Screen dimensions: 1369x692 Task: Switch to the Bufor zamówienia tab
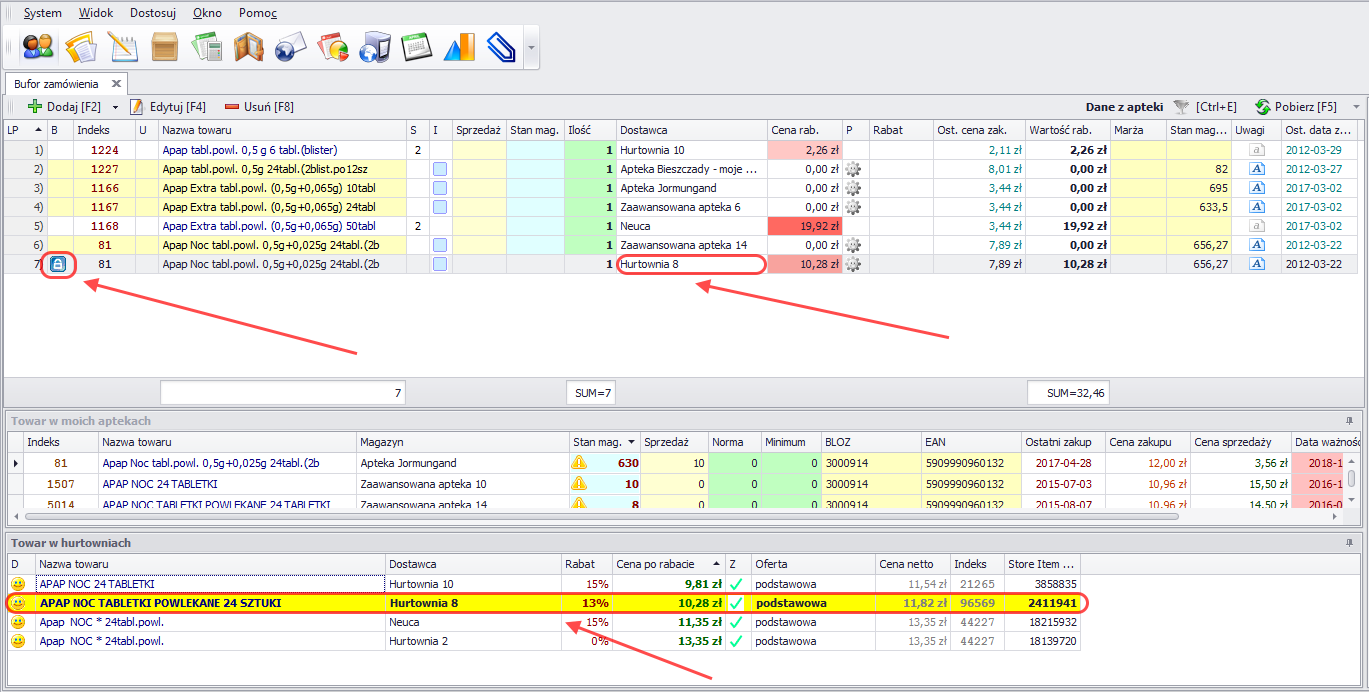(56, 83)
